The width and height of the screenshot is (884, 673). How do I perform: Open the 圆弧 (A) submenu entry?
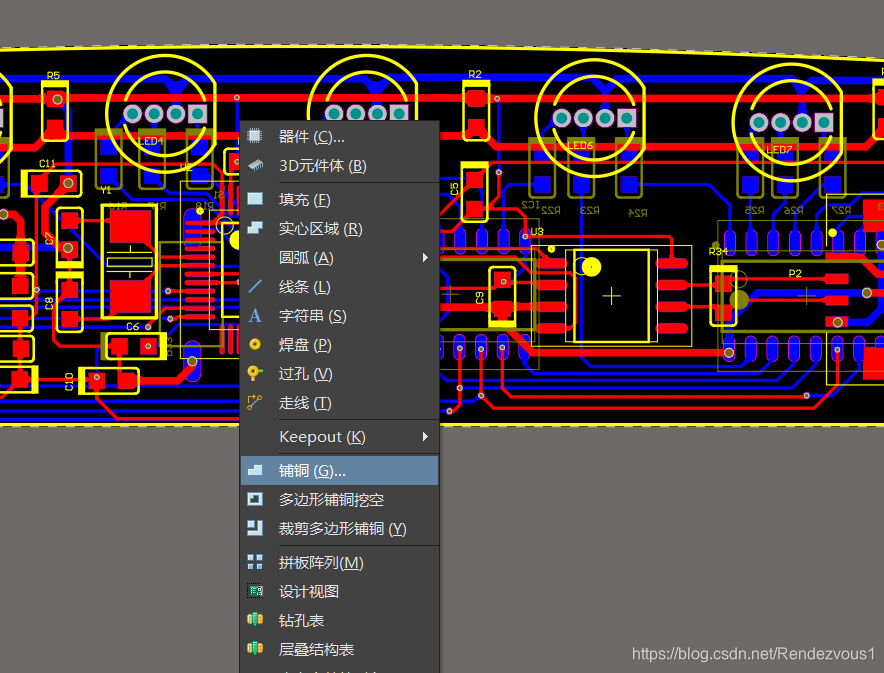(x=339, y=258)
